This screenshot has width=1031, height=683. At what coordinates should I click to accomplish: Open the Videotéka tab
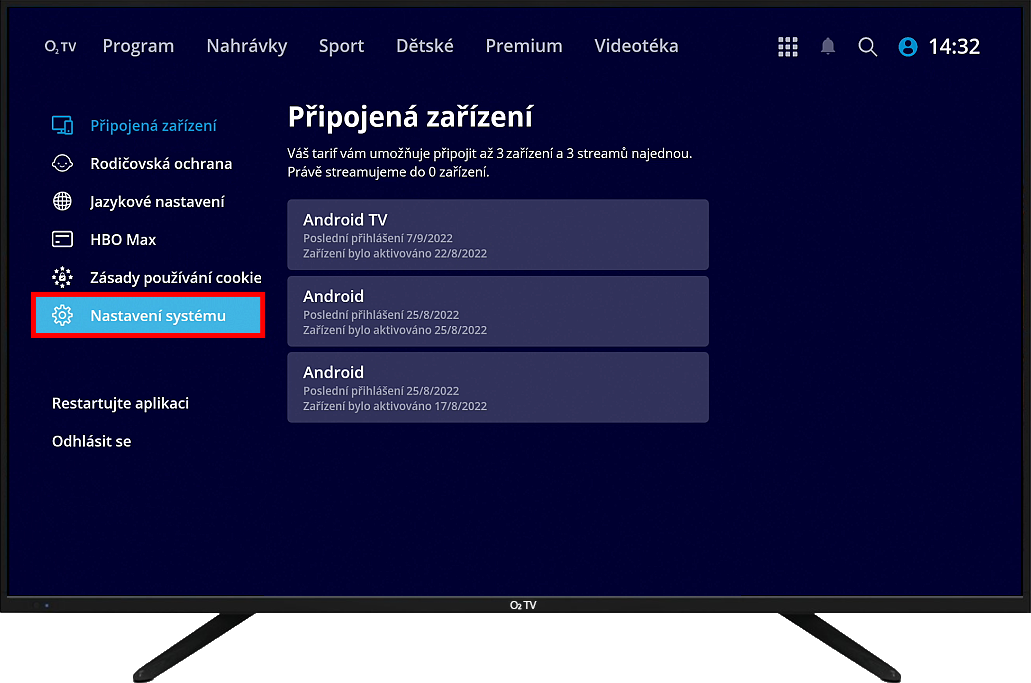click(x=636, y=46)
